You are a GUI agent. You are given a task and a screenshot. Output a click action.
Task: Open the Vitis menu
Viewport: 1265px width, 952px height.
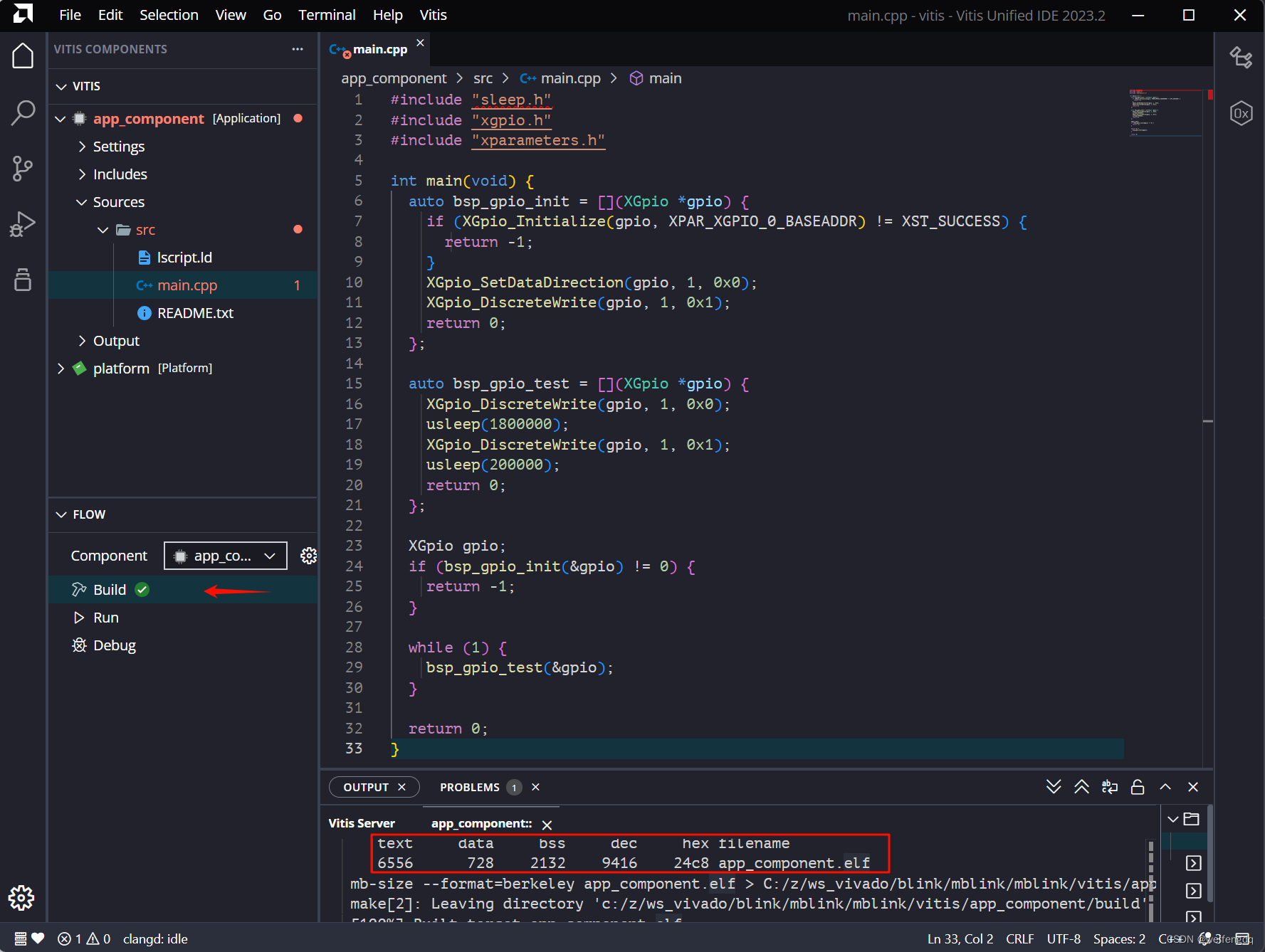pos(433,15)
